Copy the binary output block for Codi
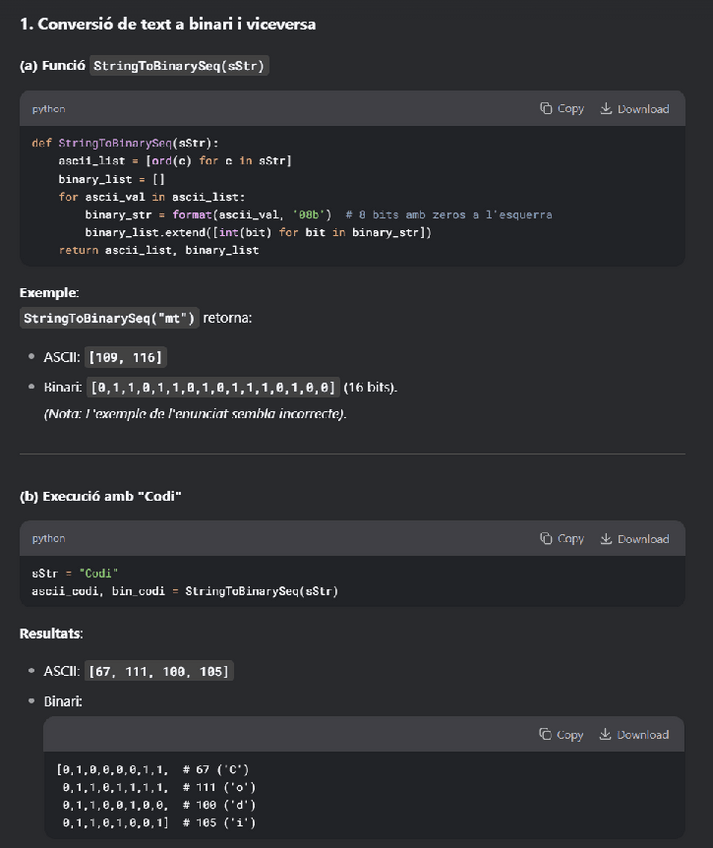The image size is (713, 848). click(561, 734)
